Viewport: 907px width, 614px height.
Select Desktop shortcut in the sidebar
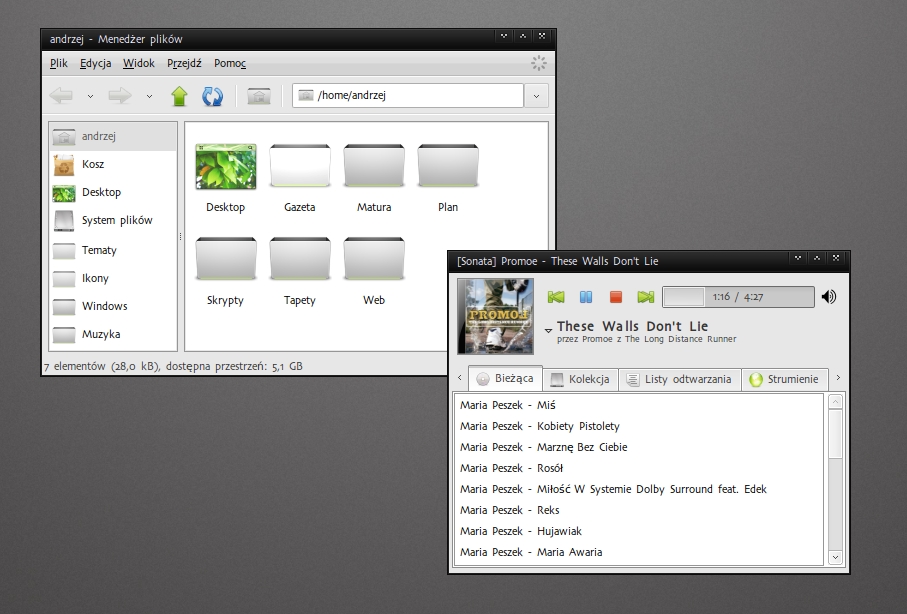click(113, 192)
